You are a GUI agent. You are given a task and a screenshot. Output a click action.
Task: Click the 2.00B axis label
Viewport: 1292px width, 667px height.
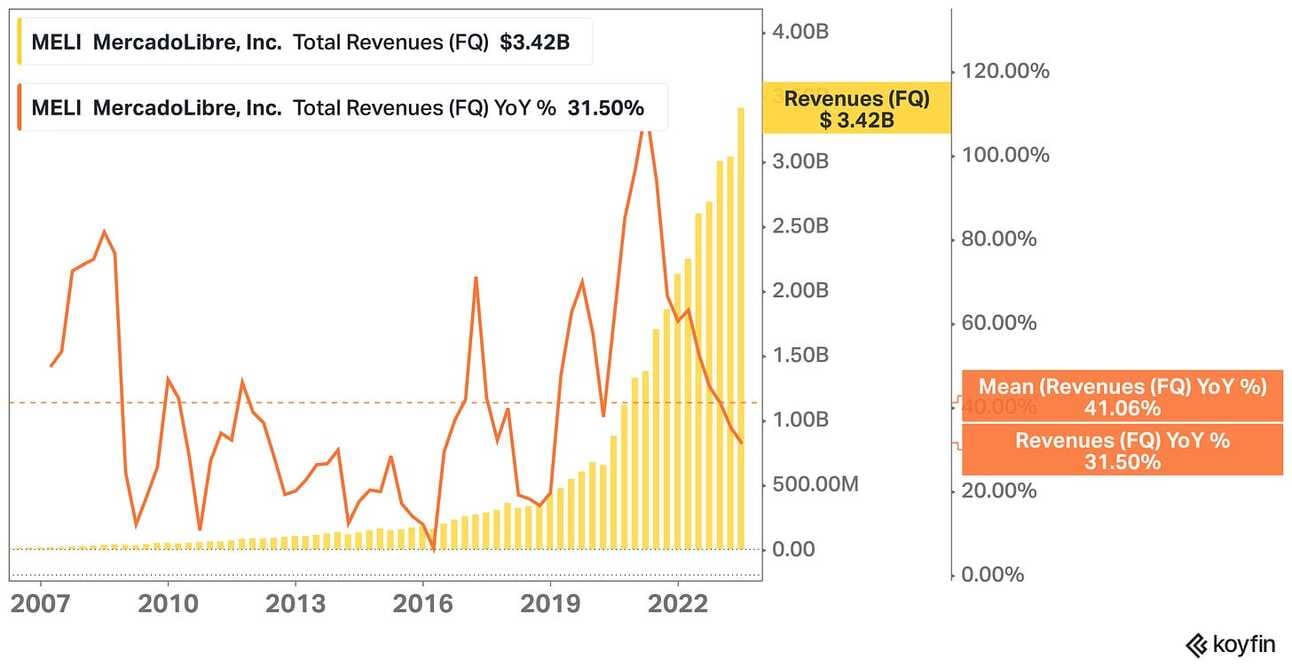pos(801,290)
